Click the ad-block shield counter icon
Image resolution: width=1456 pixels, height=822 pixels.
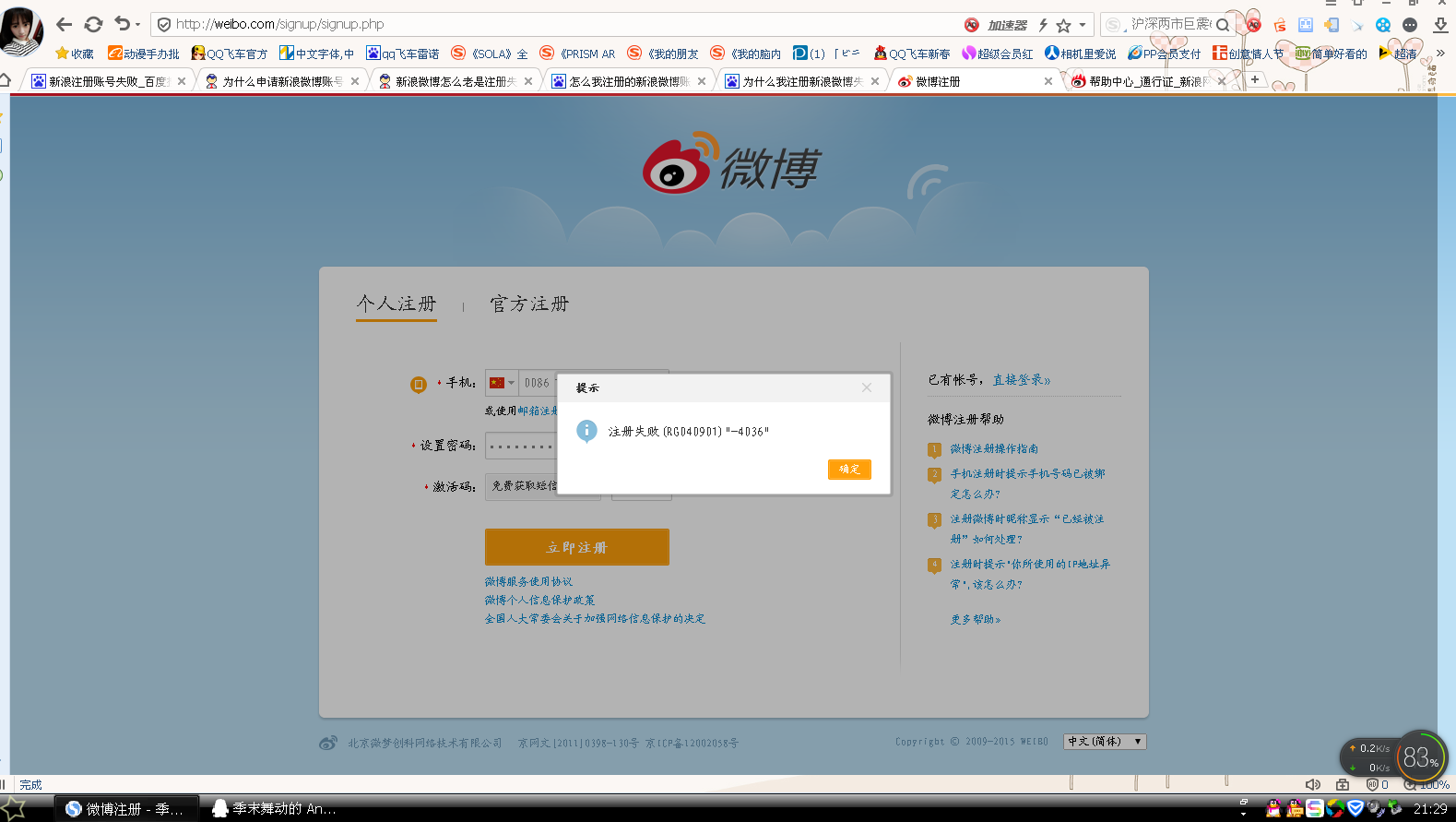pos(1377,785)
